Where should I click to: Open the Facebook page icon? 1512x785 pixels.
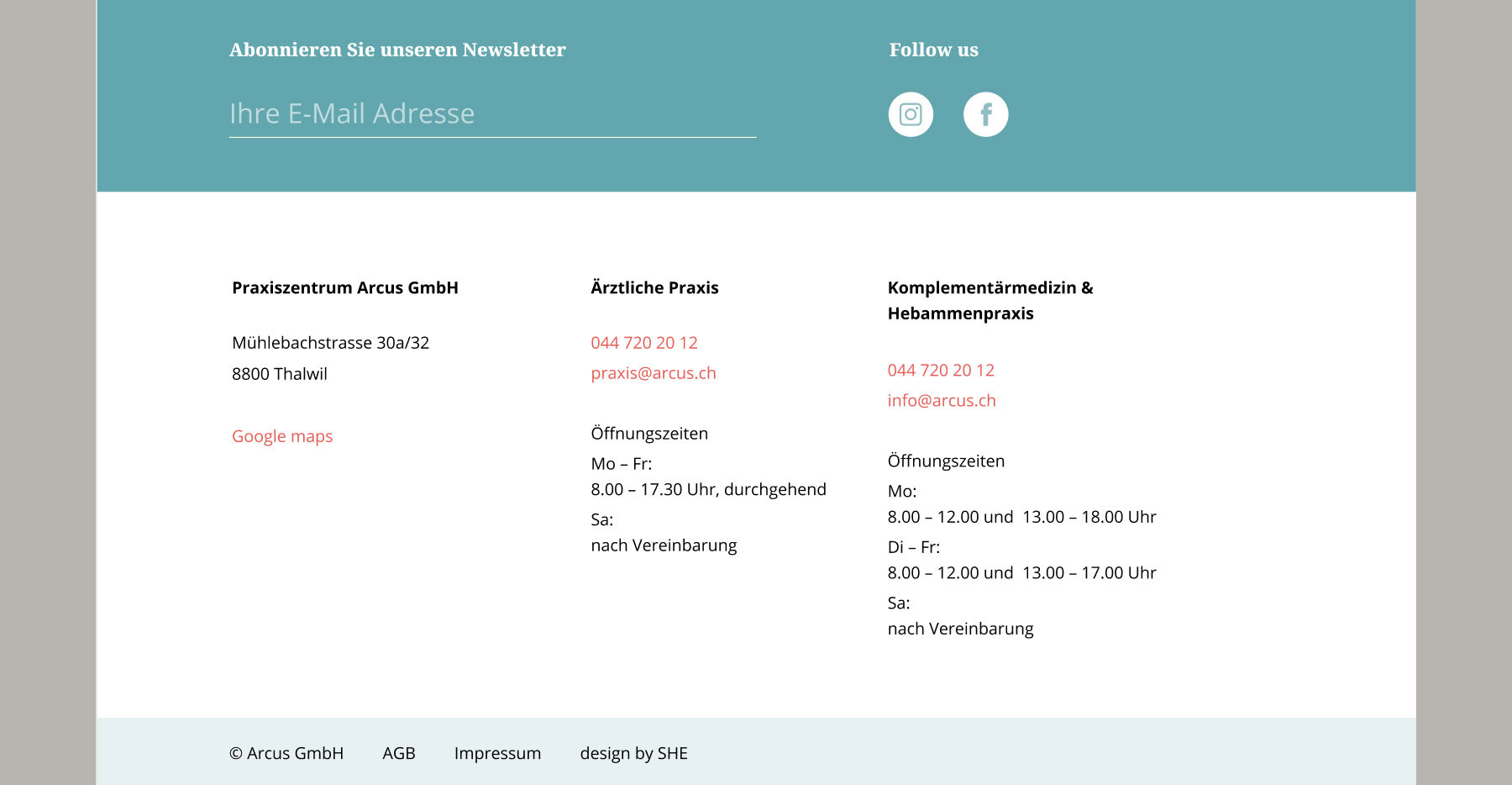(985, 114)
